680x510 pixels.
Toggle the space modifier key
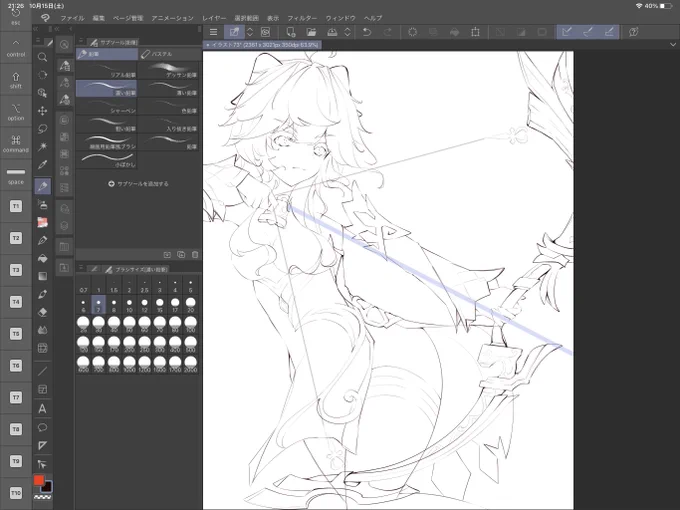pos(16,175)
